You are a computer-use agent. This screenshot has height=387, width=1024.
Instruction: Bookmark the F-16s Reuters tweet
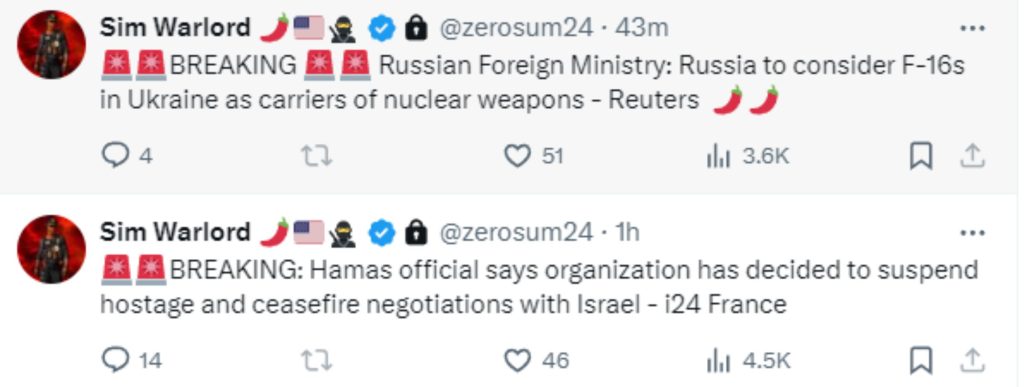click(x=921, y=156)
